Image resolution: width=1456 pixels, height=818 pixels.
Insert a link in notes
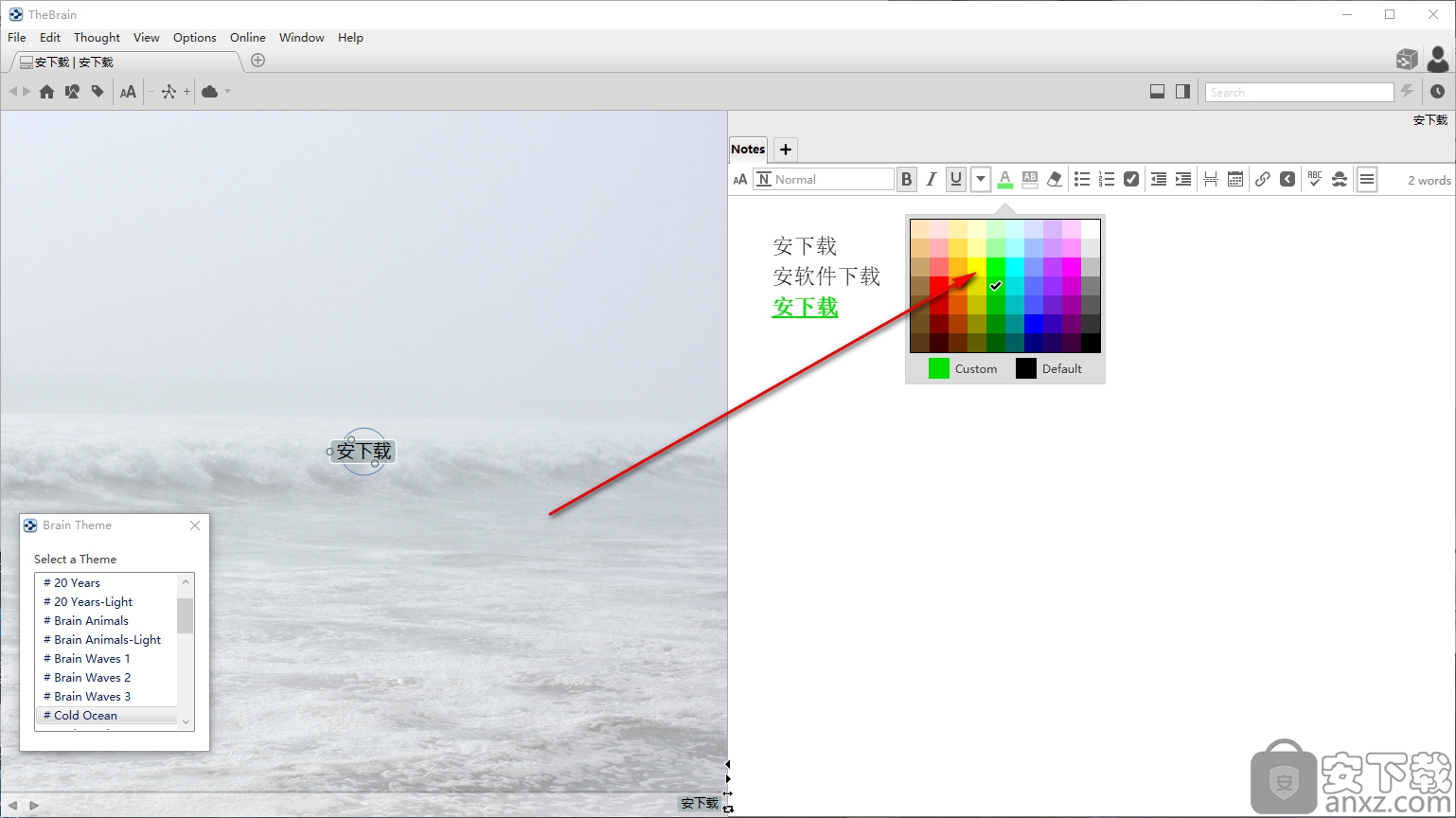[1263, 179]
